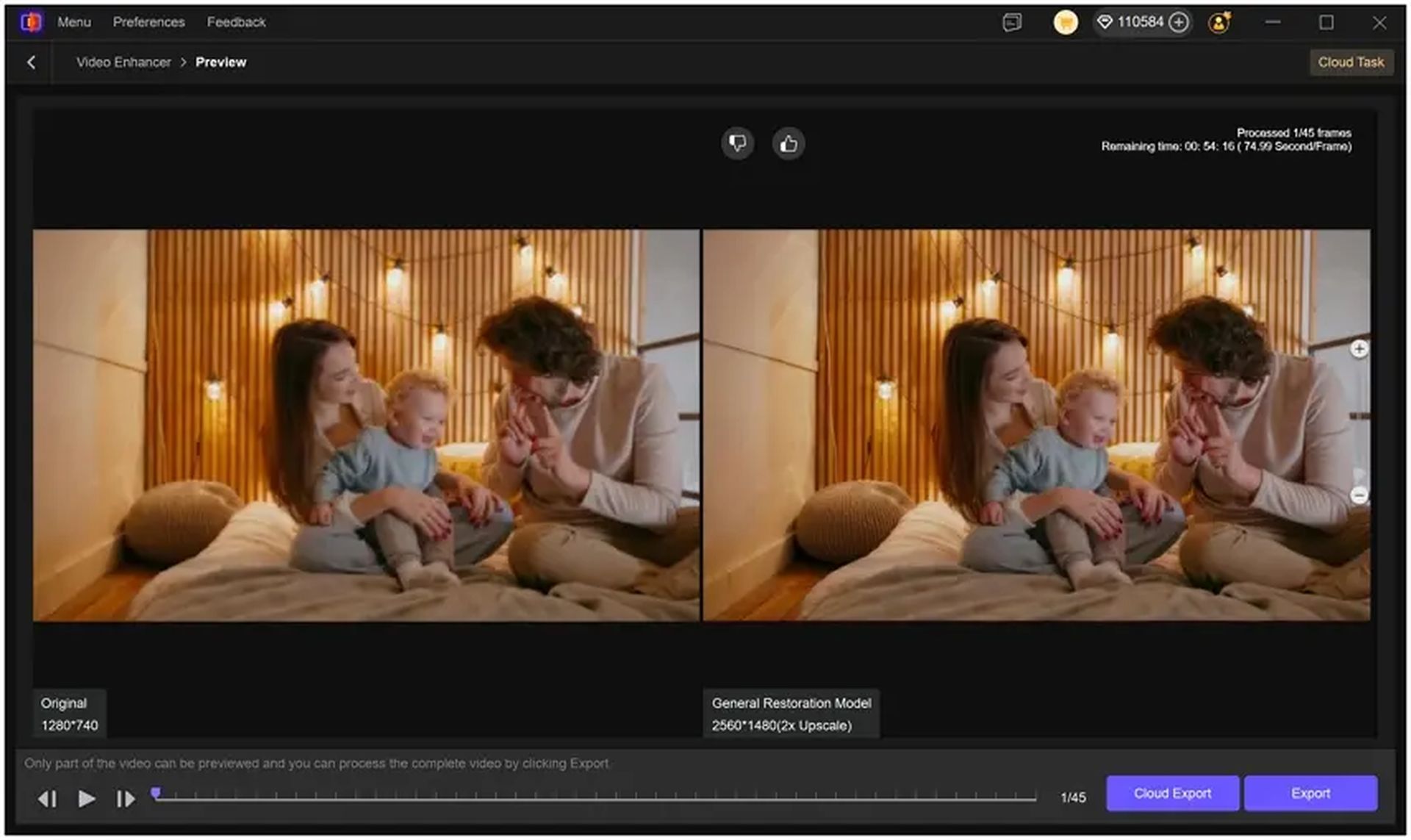The height and width of the screenshot is (840, 1411).
Task: Open the user account profile icon
Action: (1219, 23)
